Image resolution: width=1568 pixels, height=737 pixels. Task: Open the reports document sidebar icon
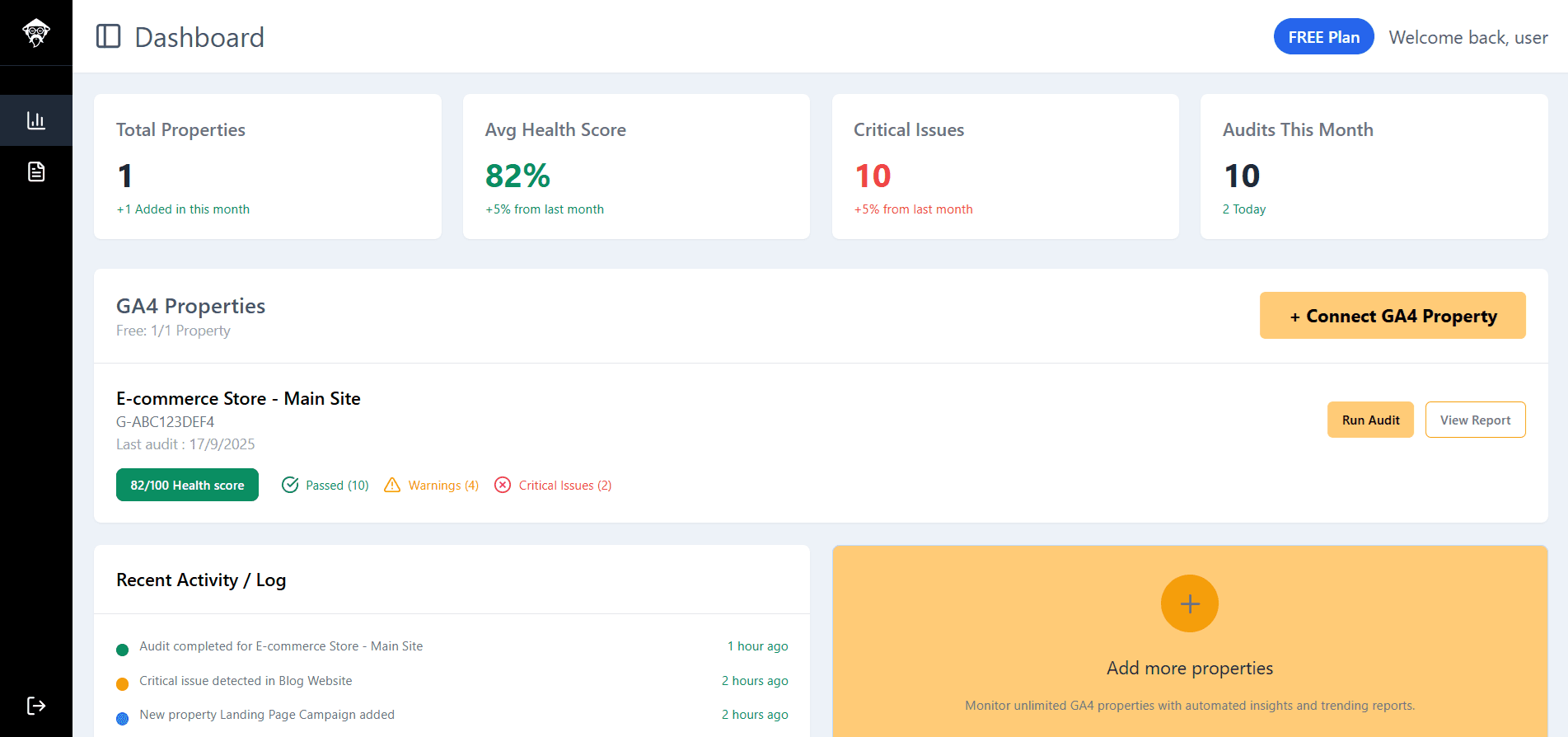(36, 171)
